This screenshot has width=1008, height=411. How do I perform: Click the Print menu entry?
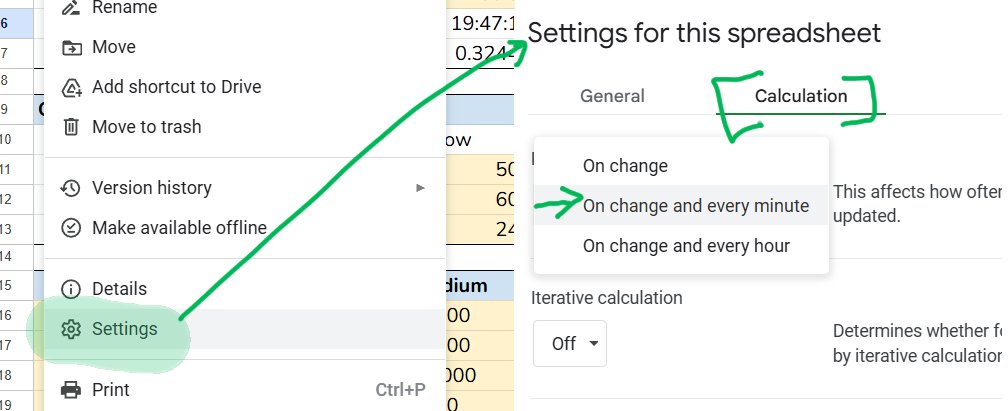point(245,390)
